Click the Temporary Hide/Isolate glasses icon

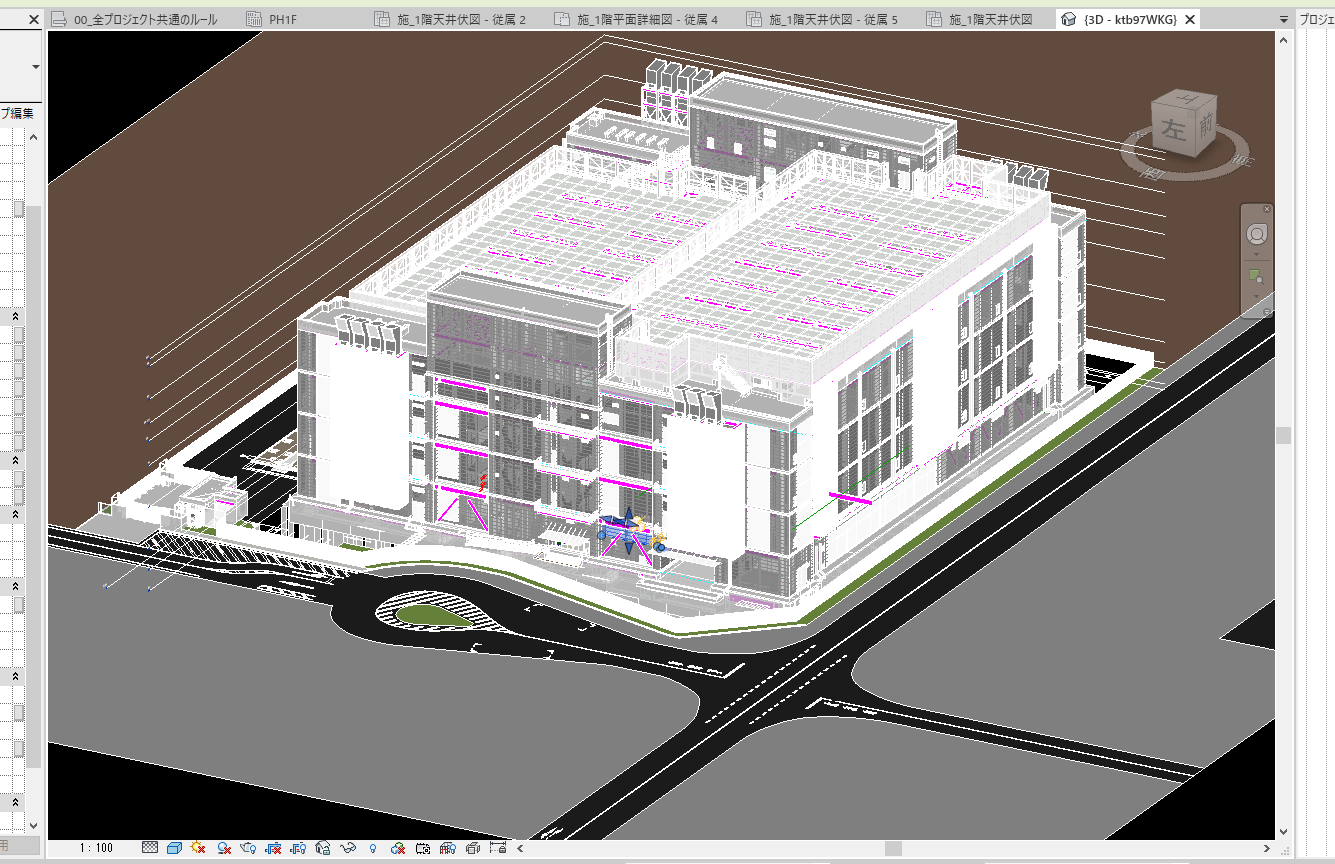(x=348, y=848)
